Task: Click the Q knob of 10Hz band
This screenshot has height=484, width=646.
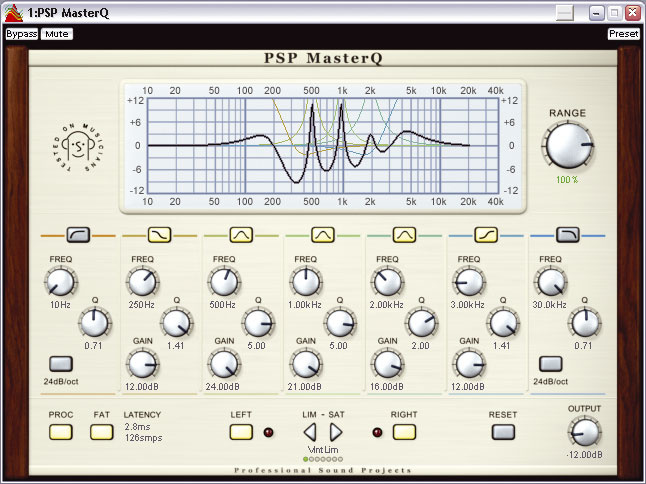Action: tap(94, 323)
